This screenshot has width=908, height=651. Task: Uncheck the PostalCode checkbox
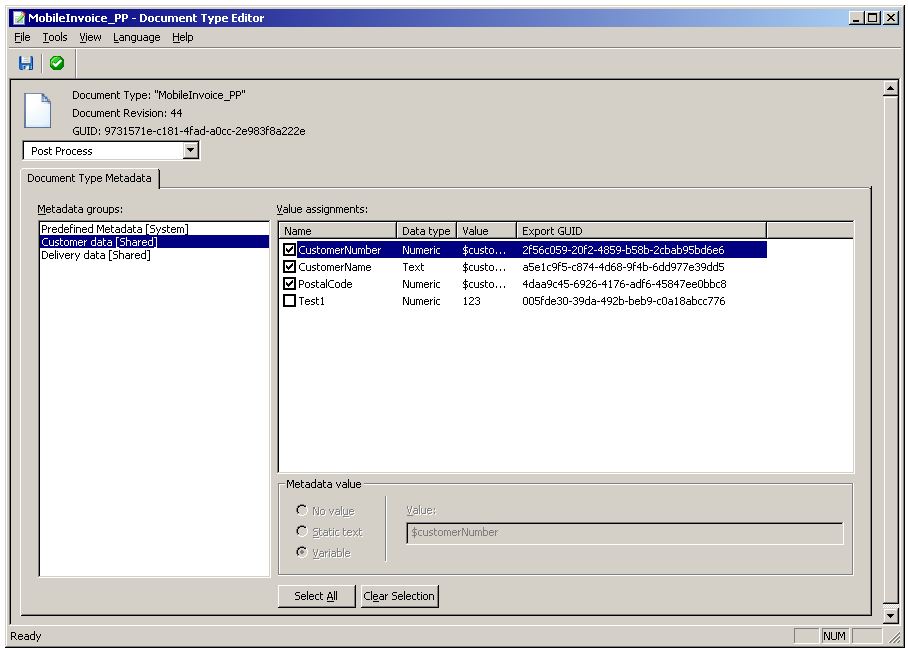pyautogui.click(x=290, y=284)
